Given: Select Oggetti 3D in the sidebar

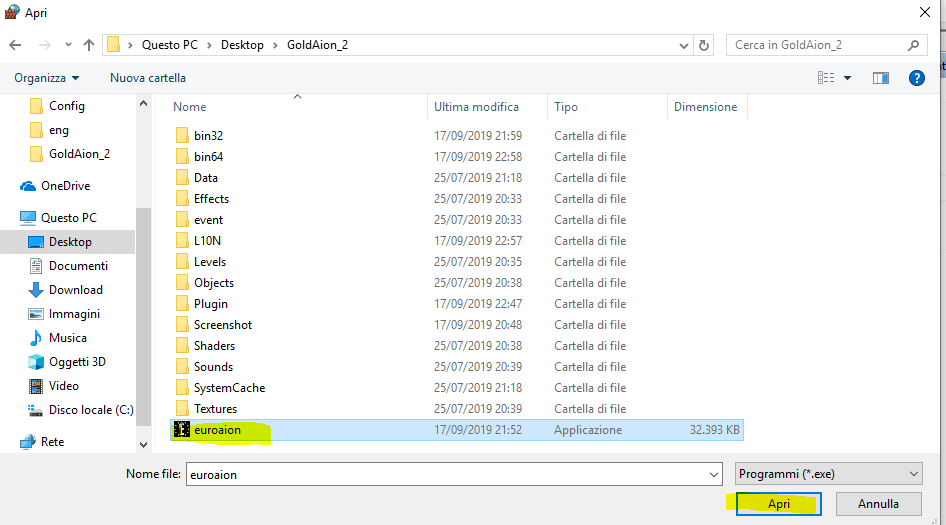Looking at the screenshot, I should [x=77, y=362].
